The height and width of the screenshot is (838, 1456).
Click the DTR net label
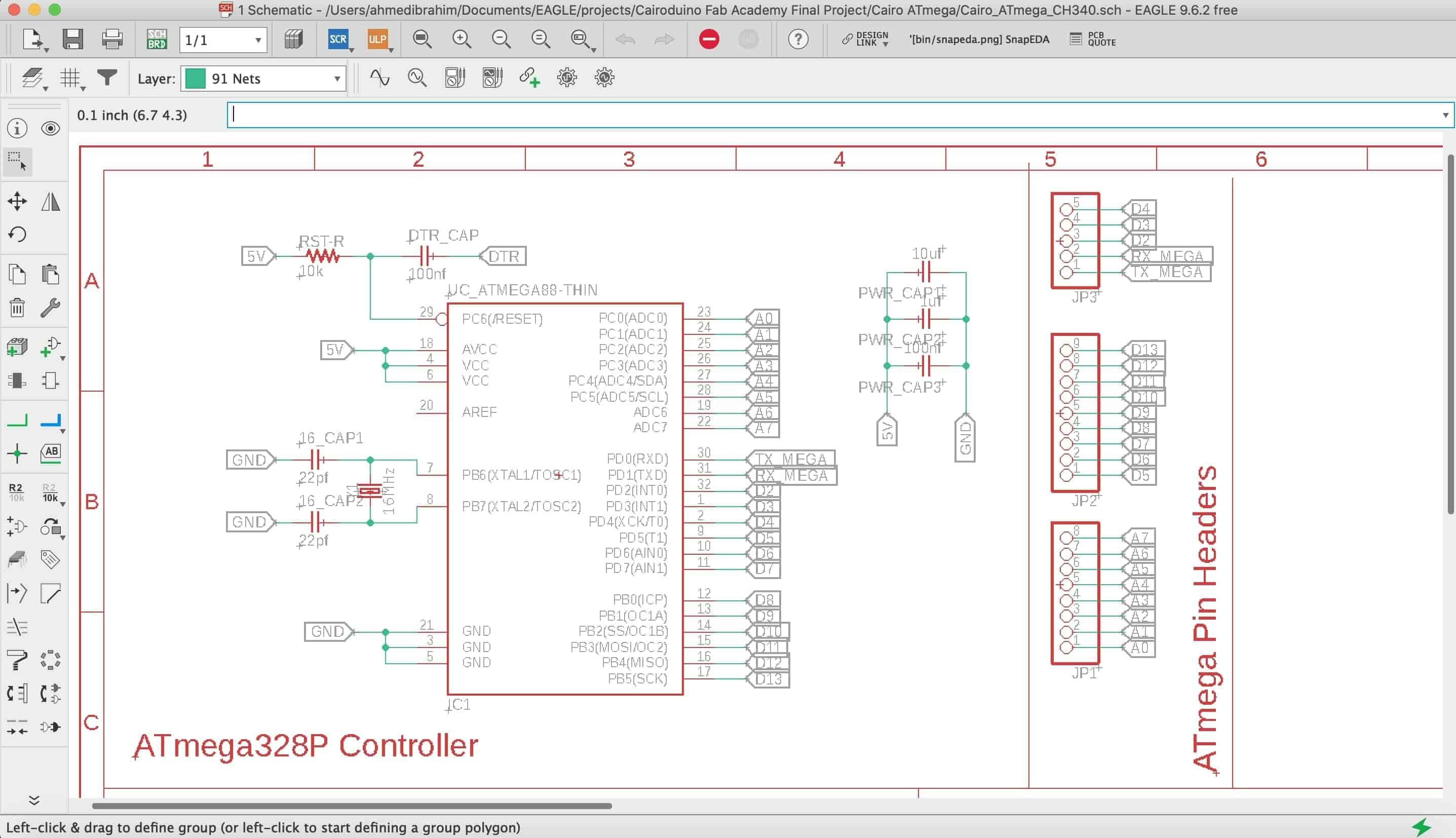503,256
